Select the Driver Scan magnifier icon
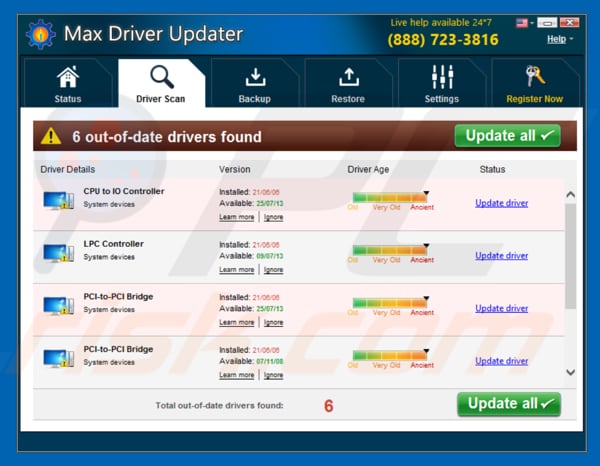 162,77
